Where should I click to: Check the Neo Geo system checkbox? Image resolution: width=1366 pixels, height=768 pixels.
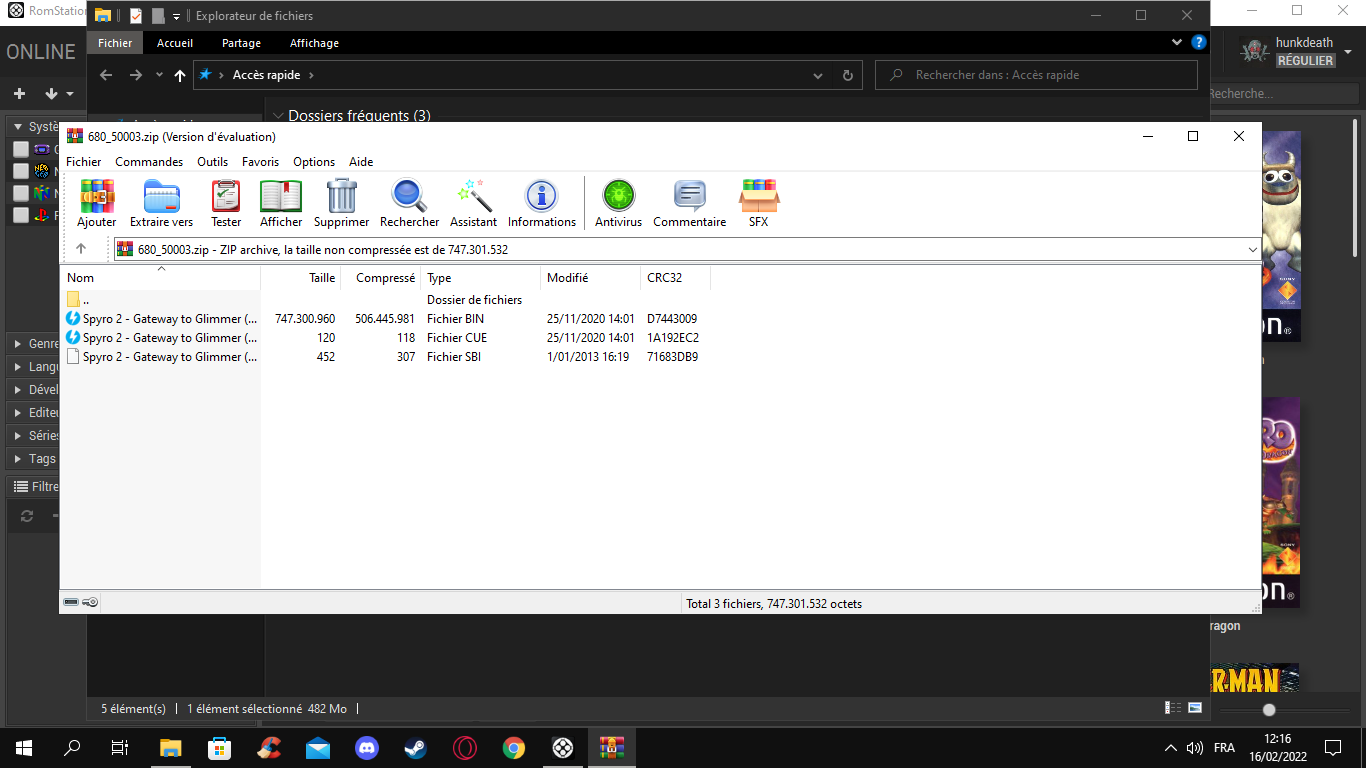click(21, 171)
